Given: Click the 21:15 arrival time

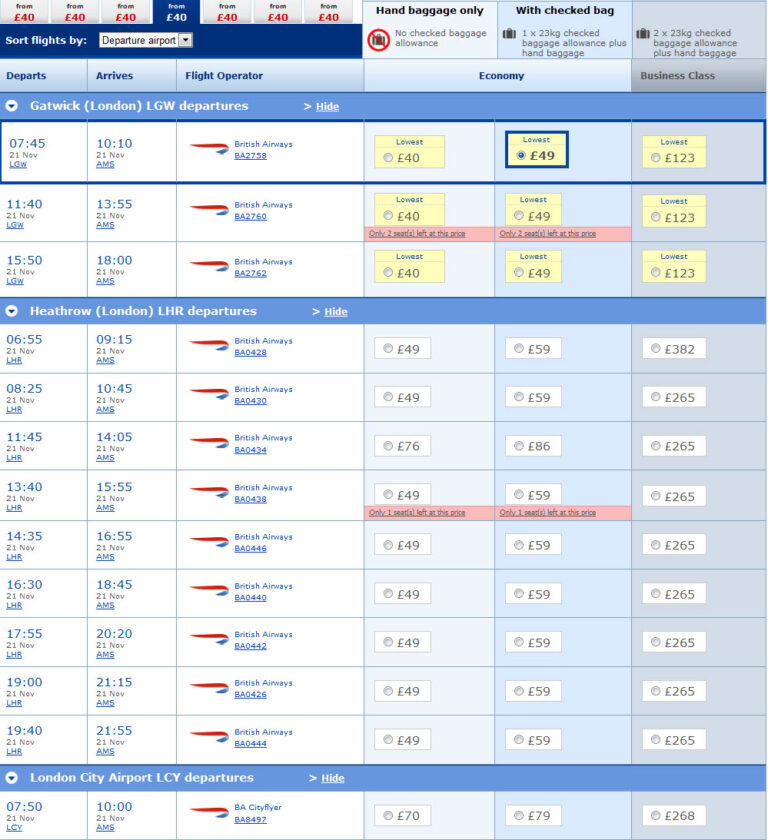Looking at the screenshot, I should tap(114, 682).
